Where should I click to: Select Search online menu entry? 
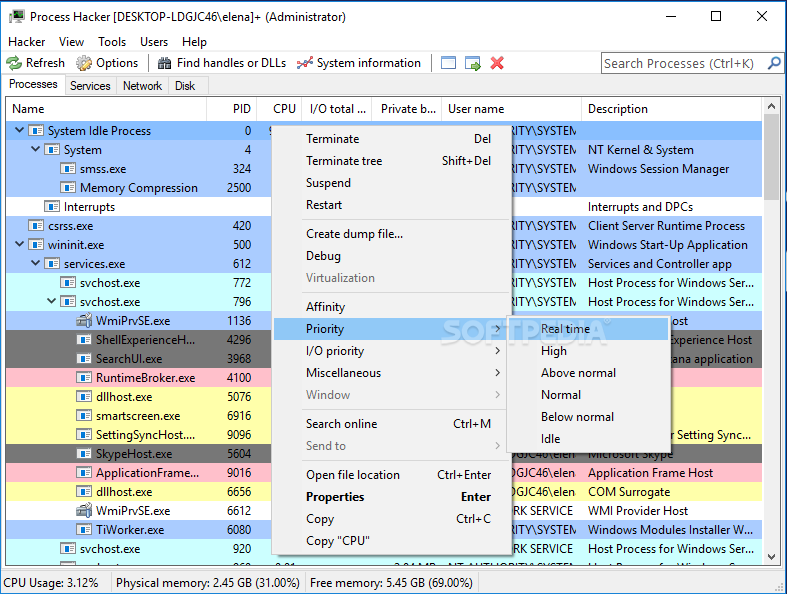(x=392, y=424)
